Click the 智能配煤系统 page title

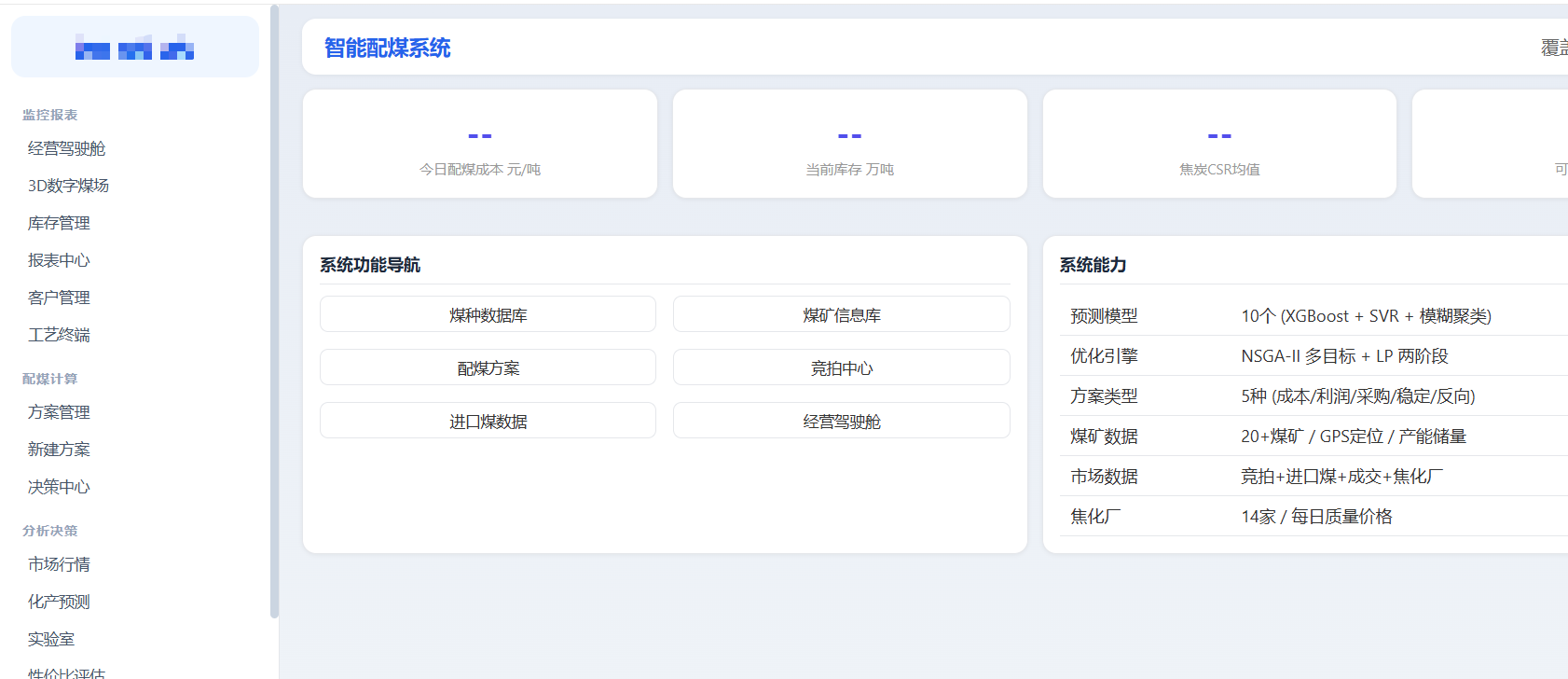[x=388, y=48]
